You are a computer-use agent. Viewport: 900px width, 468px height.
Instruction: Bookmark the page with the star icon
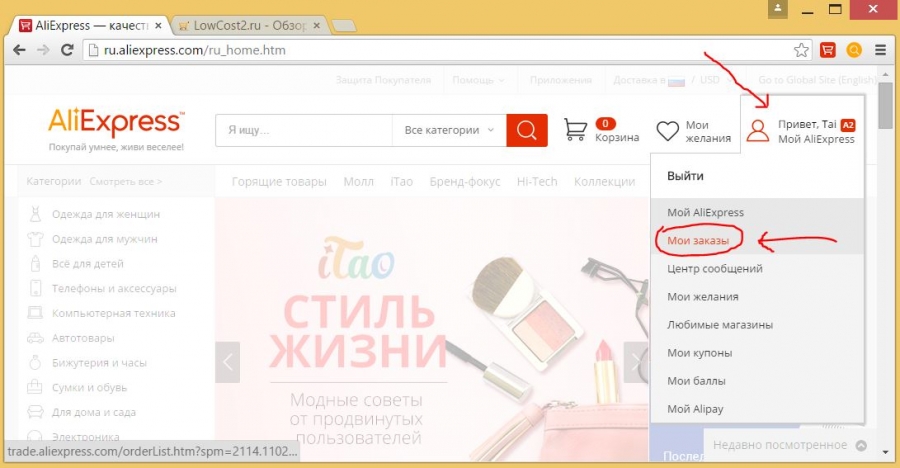[801, 51]
